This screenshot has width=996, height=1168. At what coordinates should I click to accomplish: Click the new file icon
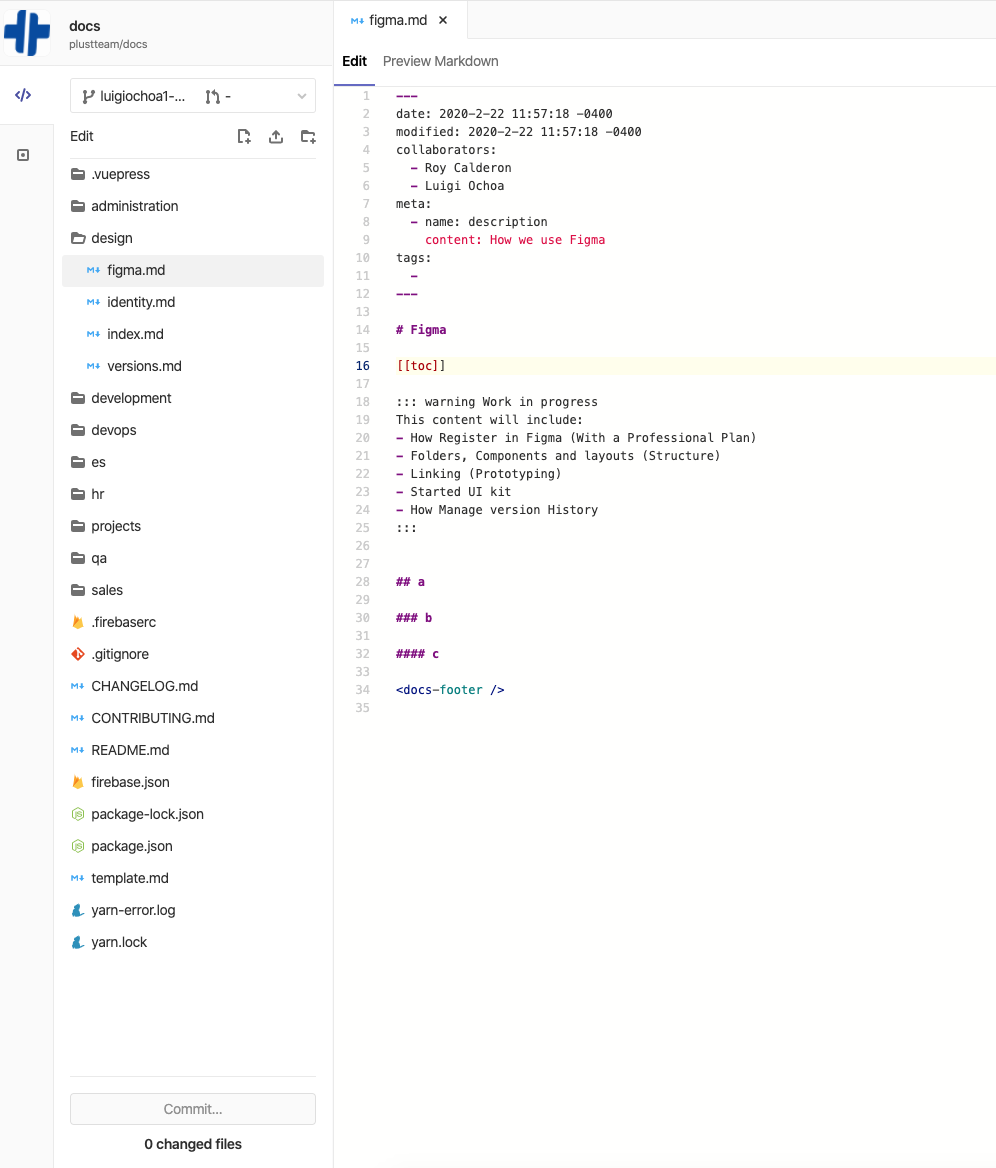pyautogui.click(x=244, y=137)
